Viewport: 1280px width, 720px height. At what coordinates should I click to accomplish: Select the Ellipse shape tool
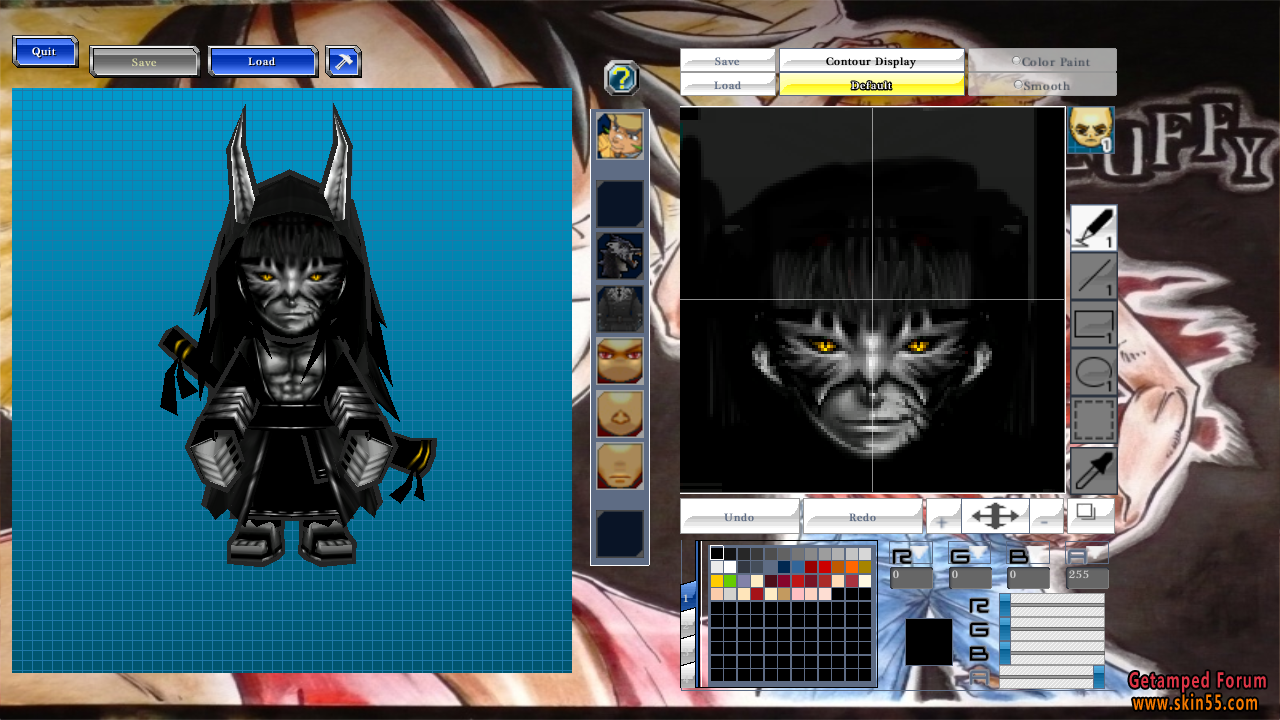pos(1094,373)
